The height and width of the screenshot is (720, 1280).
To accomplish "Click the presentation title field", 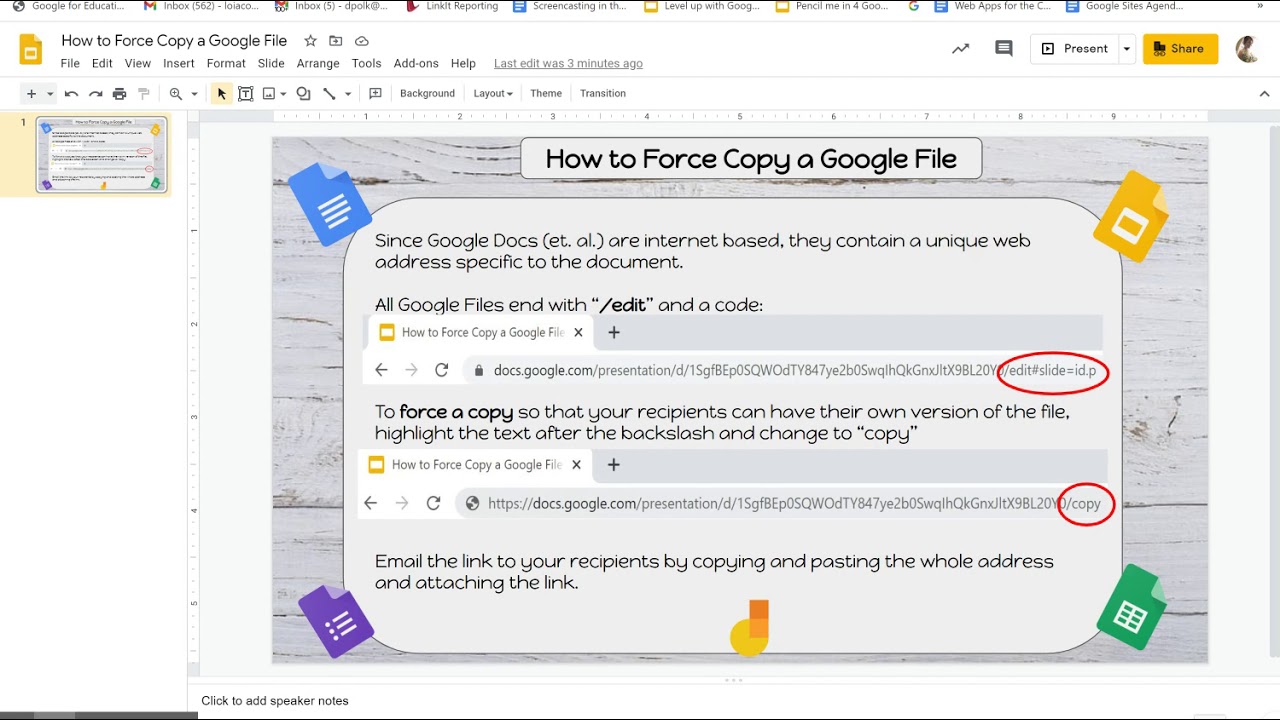I will (x=174, y=41).
